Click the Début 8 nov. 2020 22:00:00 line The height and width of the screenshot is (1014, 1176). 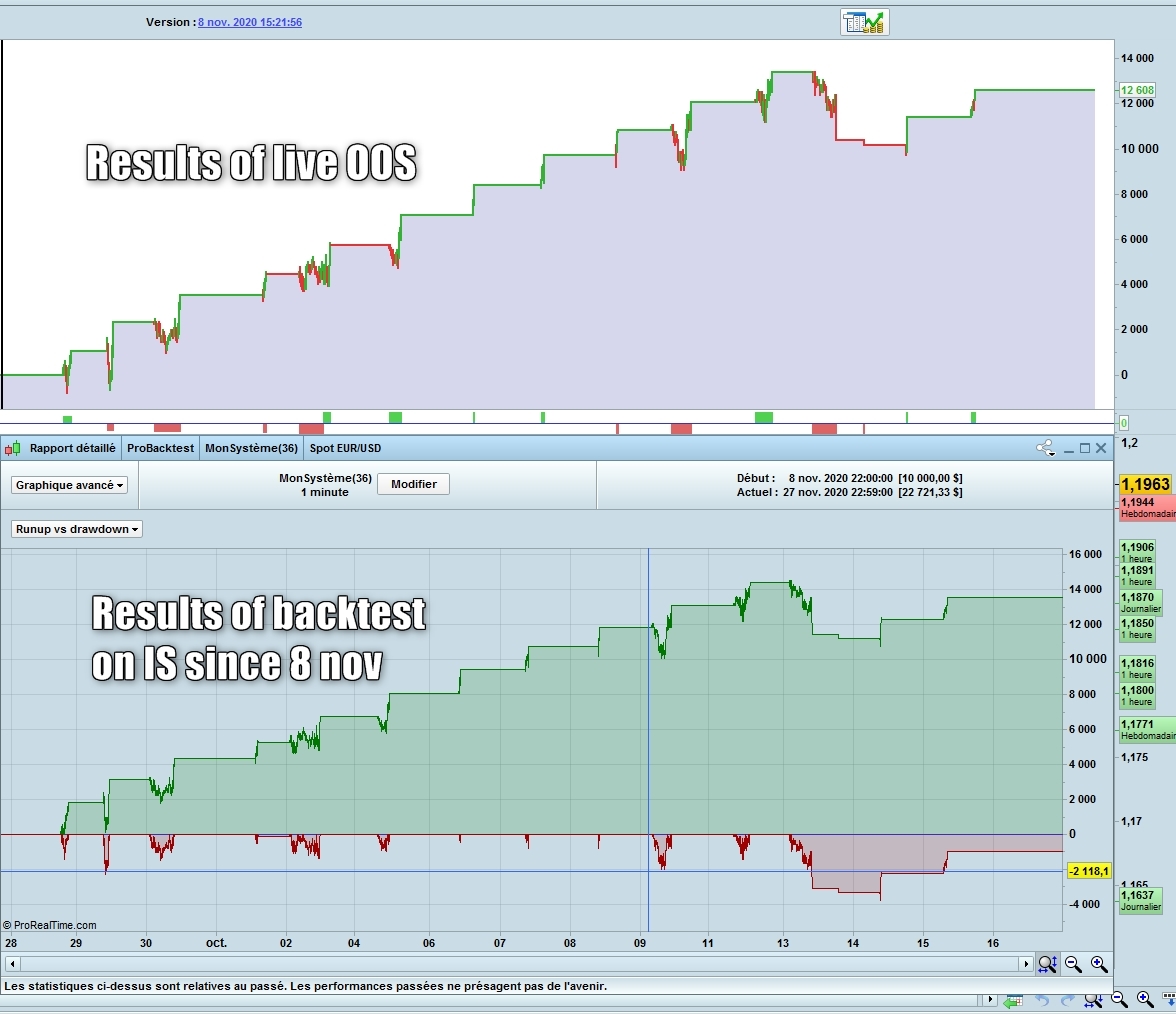click(x=849, y=478)
